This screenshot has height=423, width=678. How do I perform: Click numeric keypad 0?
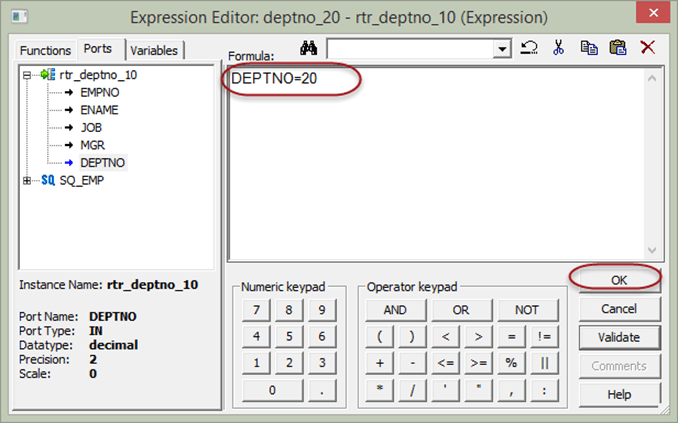(x=272, y=390)
